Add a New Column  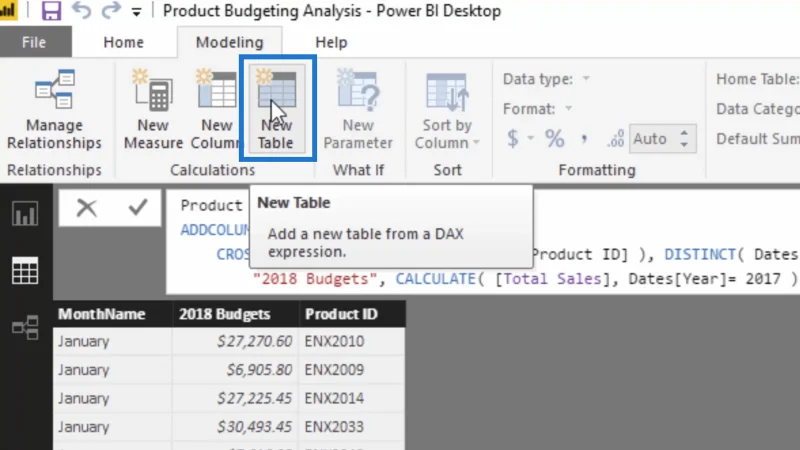coord(216,109)
